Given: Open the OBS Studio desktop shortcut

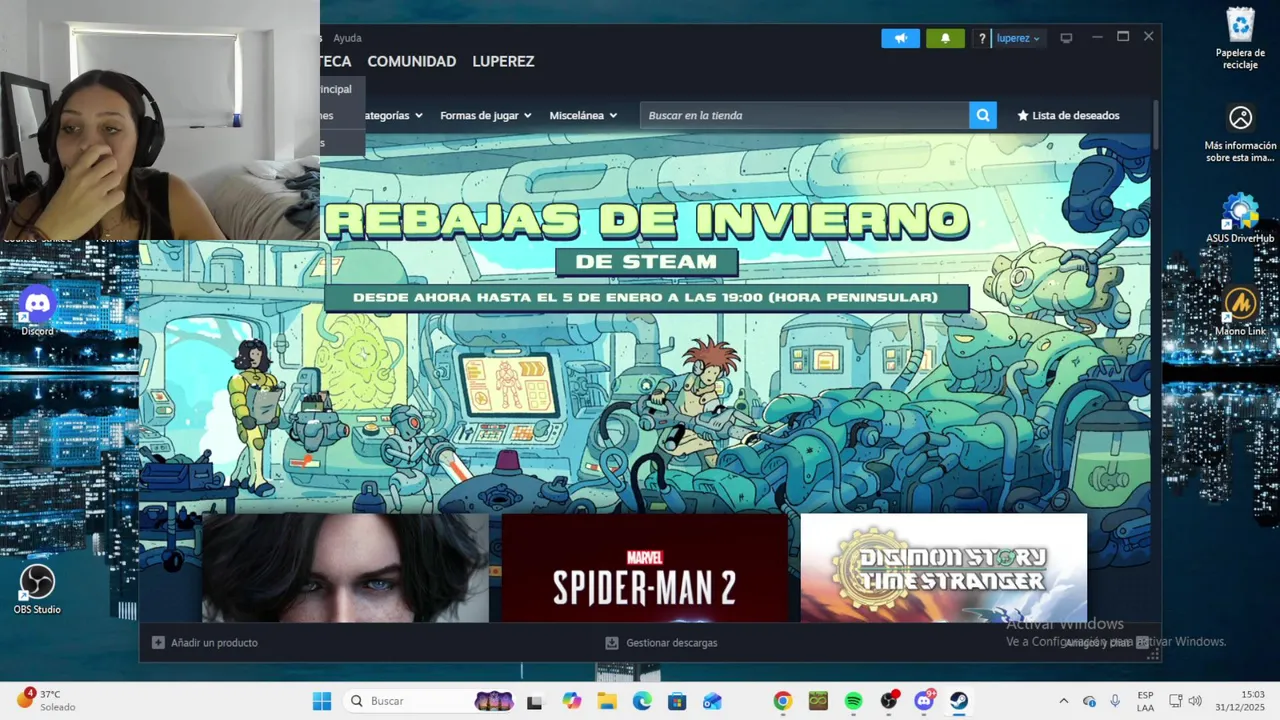Looking at the screenshot, I should coord(37,590).
